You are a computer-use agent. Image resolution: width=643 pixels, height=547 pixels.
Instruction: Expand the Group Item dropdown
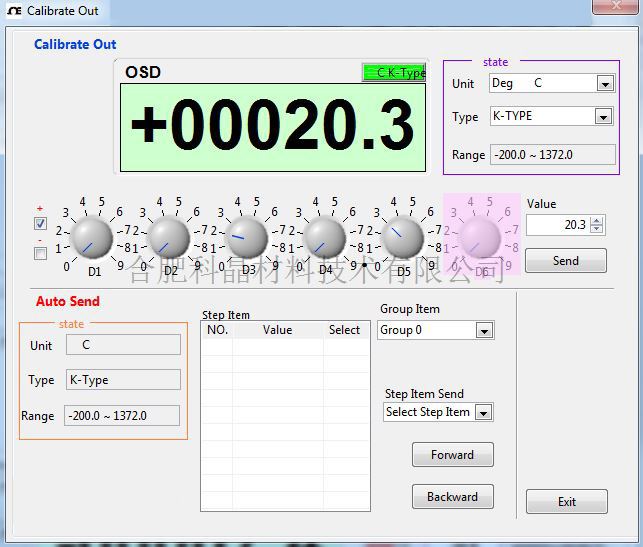(x=484, y=331)
